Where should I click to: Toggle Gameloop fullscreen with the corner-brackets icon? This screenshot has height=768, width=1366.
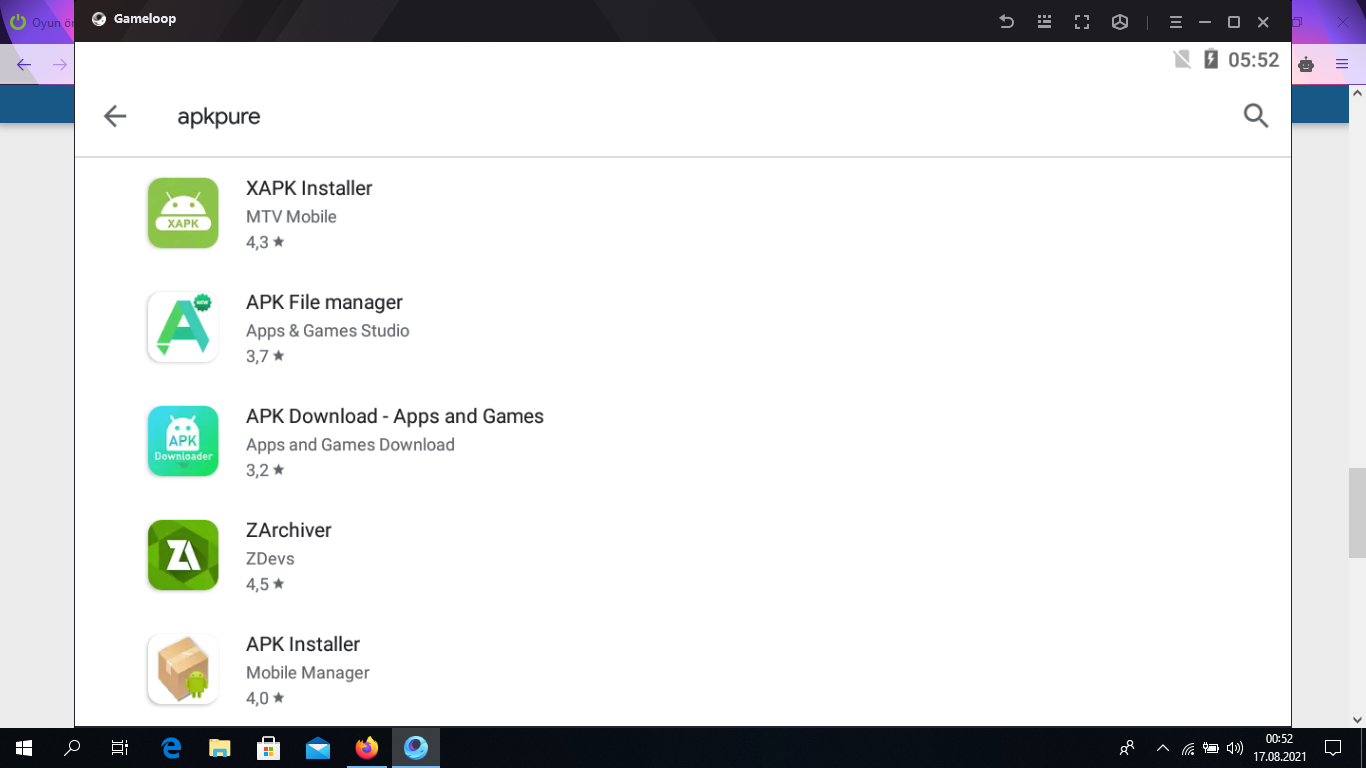pos(1082,21)
